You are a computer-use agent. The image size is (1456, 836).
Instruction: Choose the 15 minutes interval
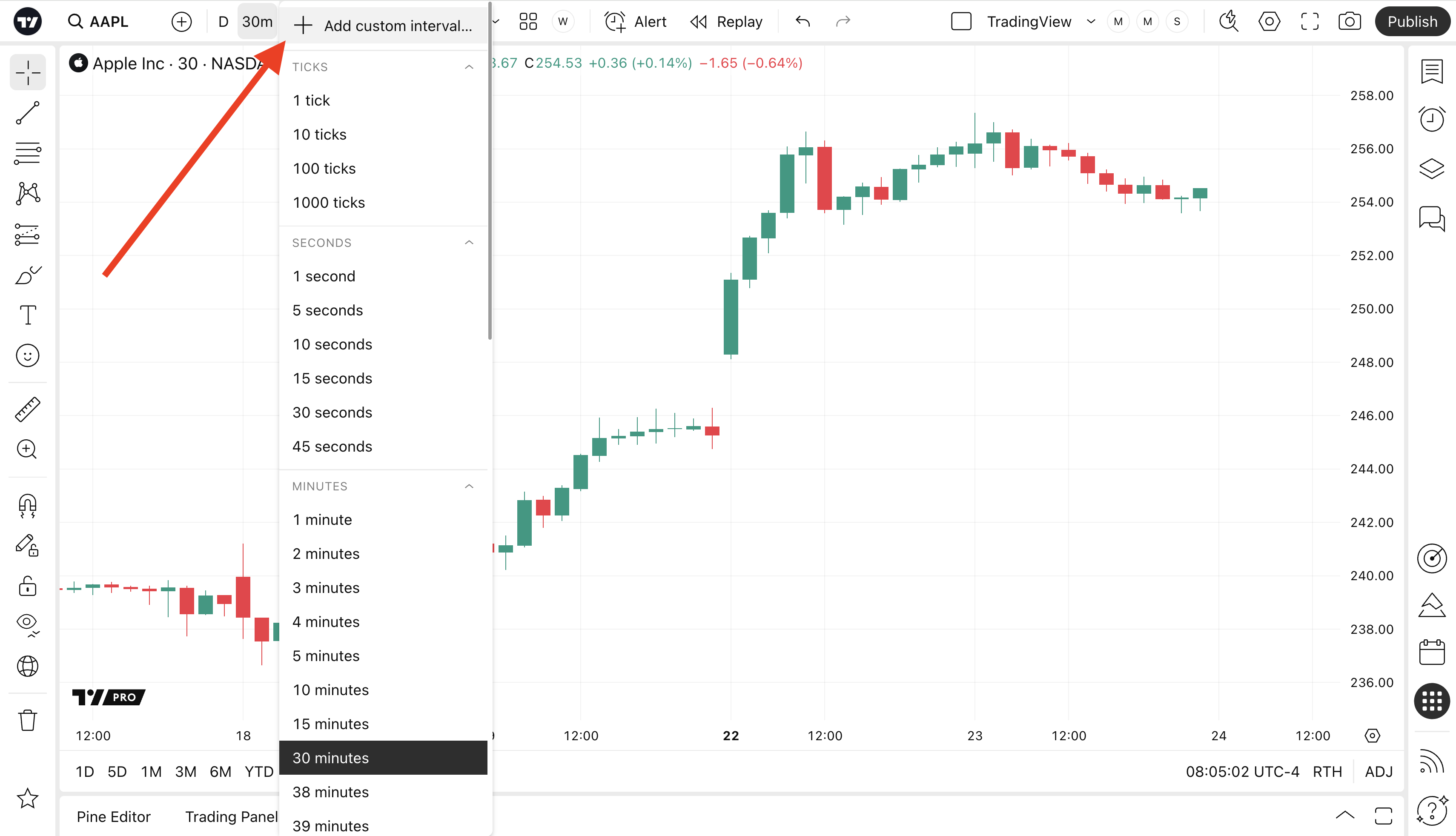(331, 724)
